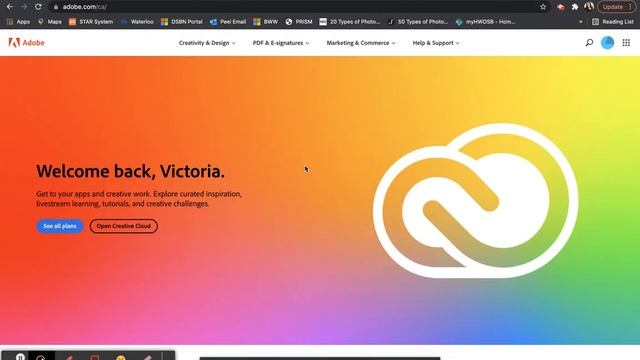The image size is (640, 360).
Task: Click the browser forward arrow
Action: (x=24, y=7)
